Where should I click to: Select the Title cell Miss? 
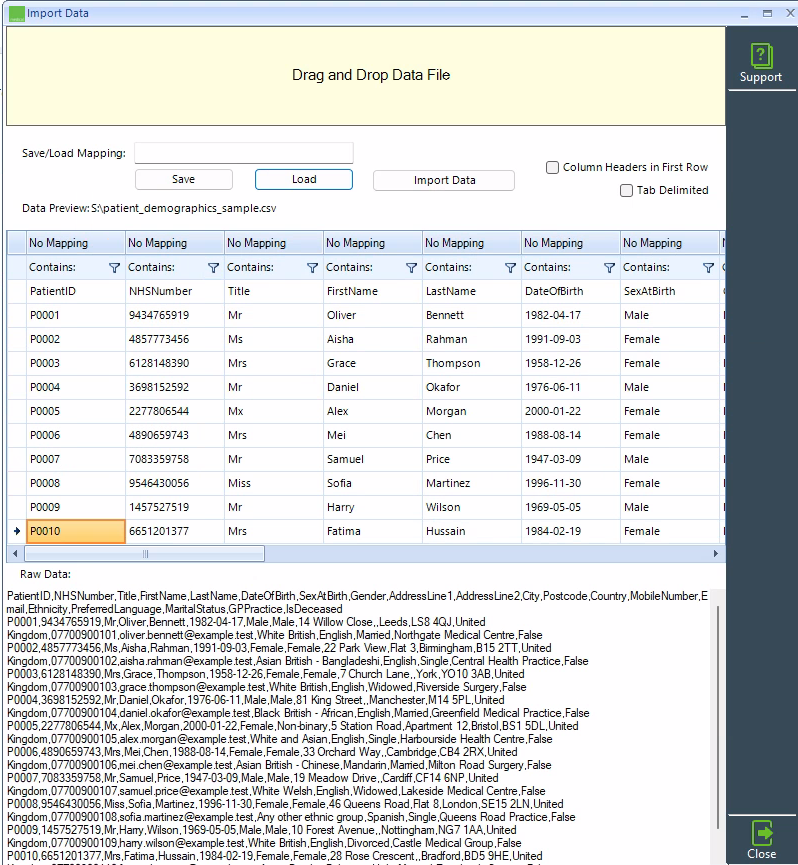tap(274, 483)
